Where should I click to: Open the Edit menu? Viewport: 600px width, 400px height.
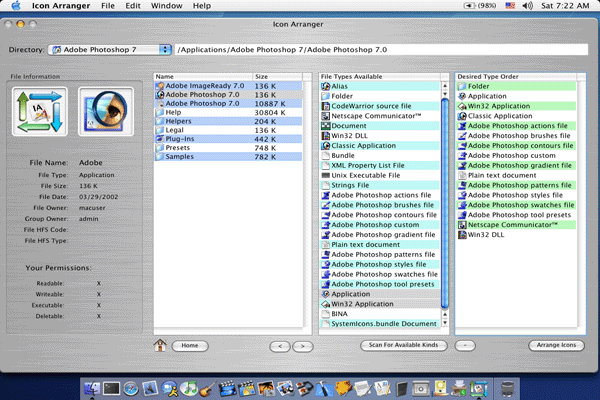coord(133,6)
